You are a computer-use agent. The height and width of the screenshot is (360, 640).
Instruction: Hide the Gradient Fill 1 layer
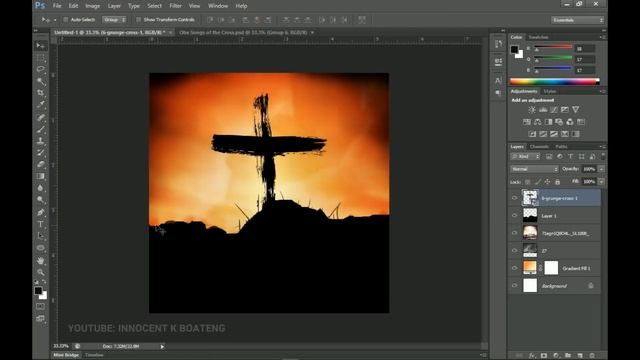514,268
